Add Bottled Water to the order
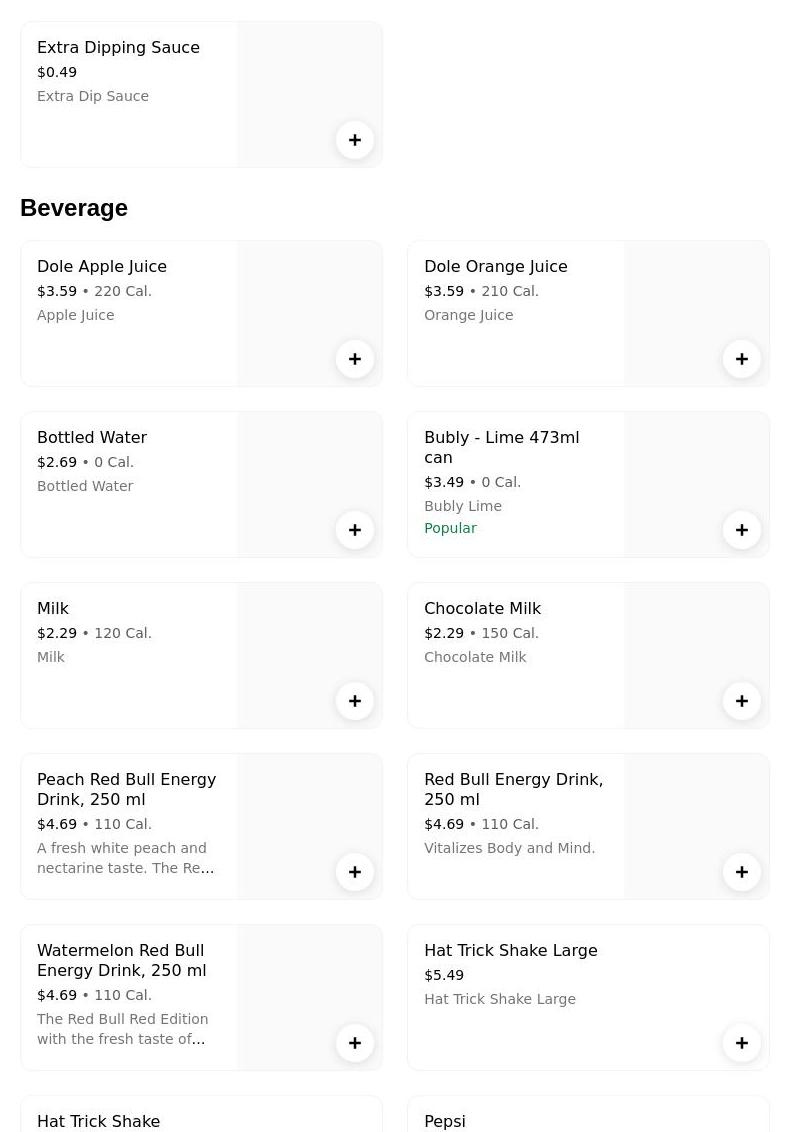This screenshot has width=804, height=1132. pyautogui.click(x=355, y=530)
